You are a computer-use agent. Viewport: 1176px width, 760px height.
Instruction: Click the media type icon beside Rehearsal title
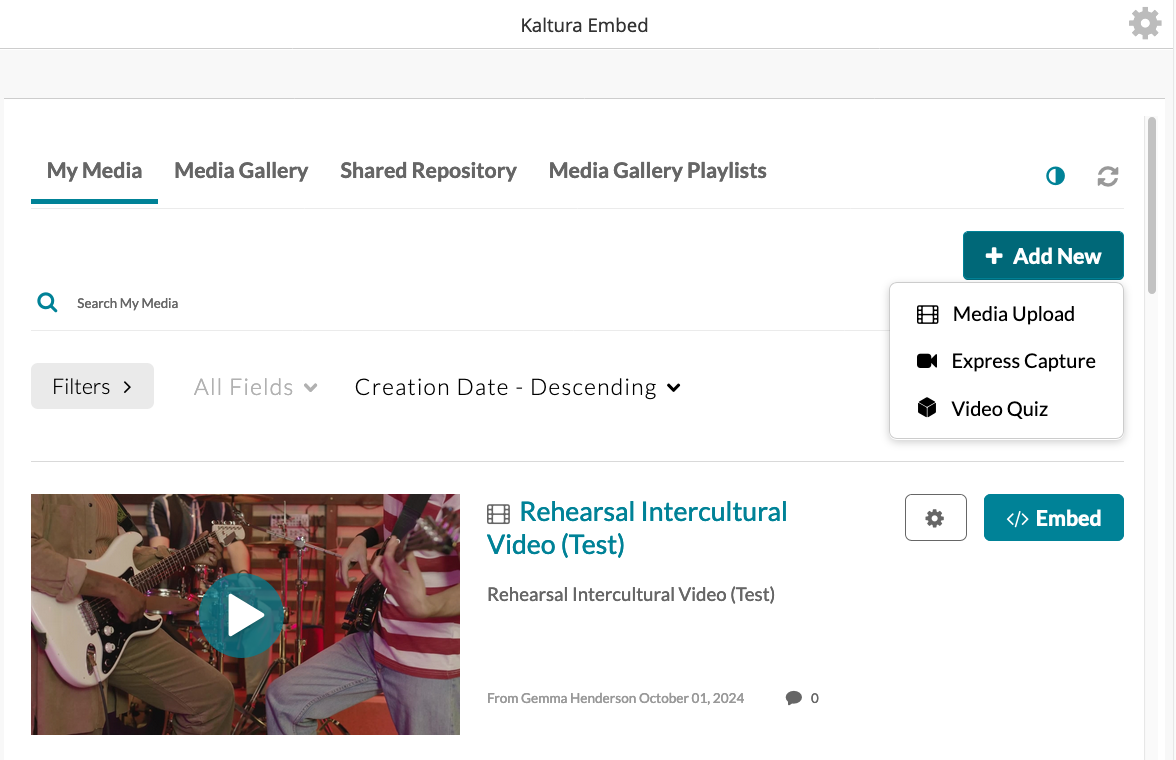tap(498, 513)
